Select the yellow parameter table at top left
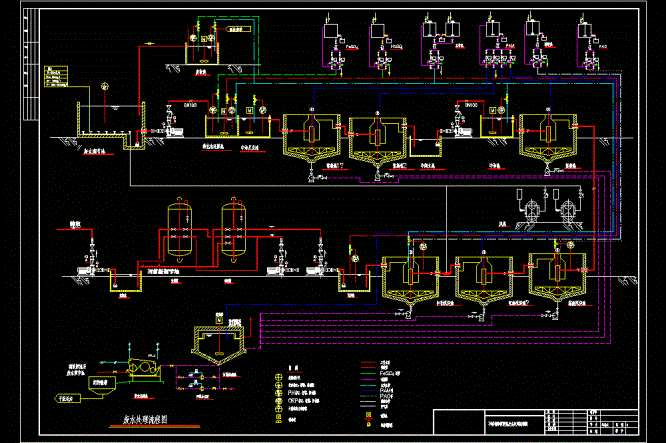This screenshot has width=666, height=443. click(56, 76)
